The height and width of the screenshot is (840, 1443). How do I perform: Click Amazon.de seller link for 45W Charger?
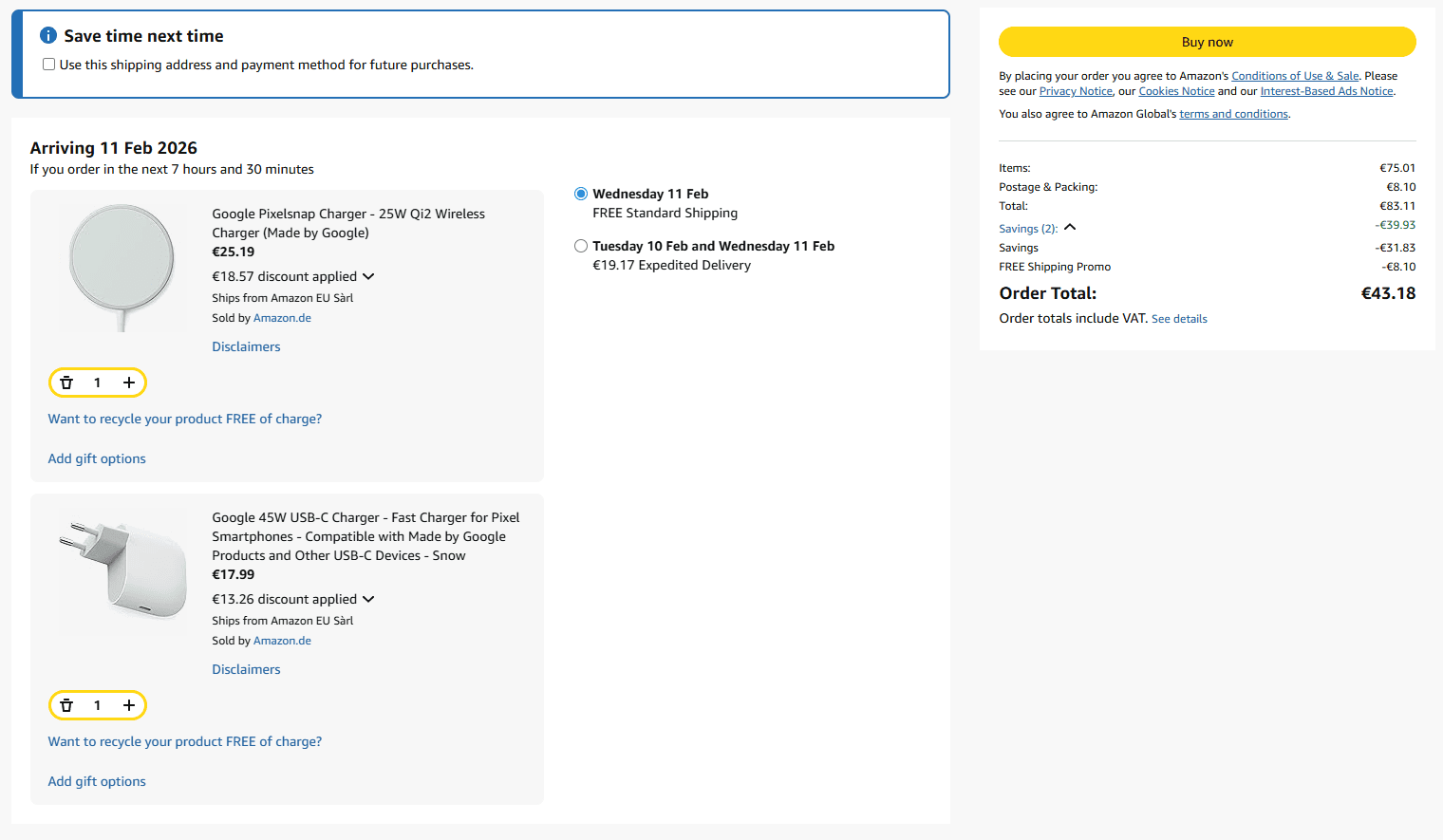[282, 641]
